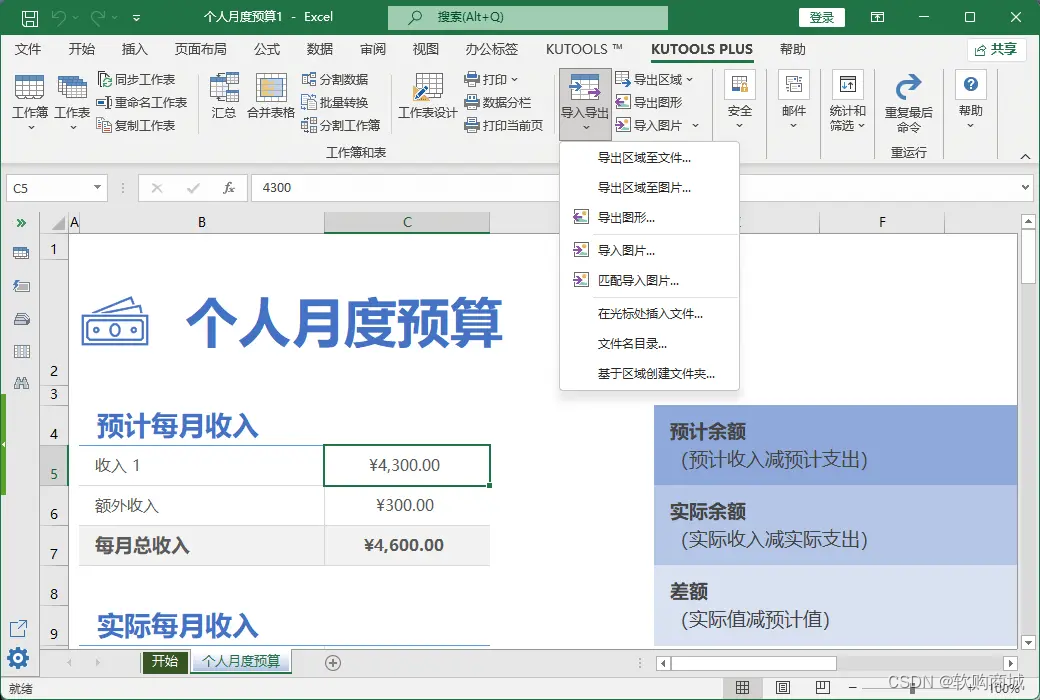Expand the 导出区域 dropdown

click(690, 80)
